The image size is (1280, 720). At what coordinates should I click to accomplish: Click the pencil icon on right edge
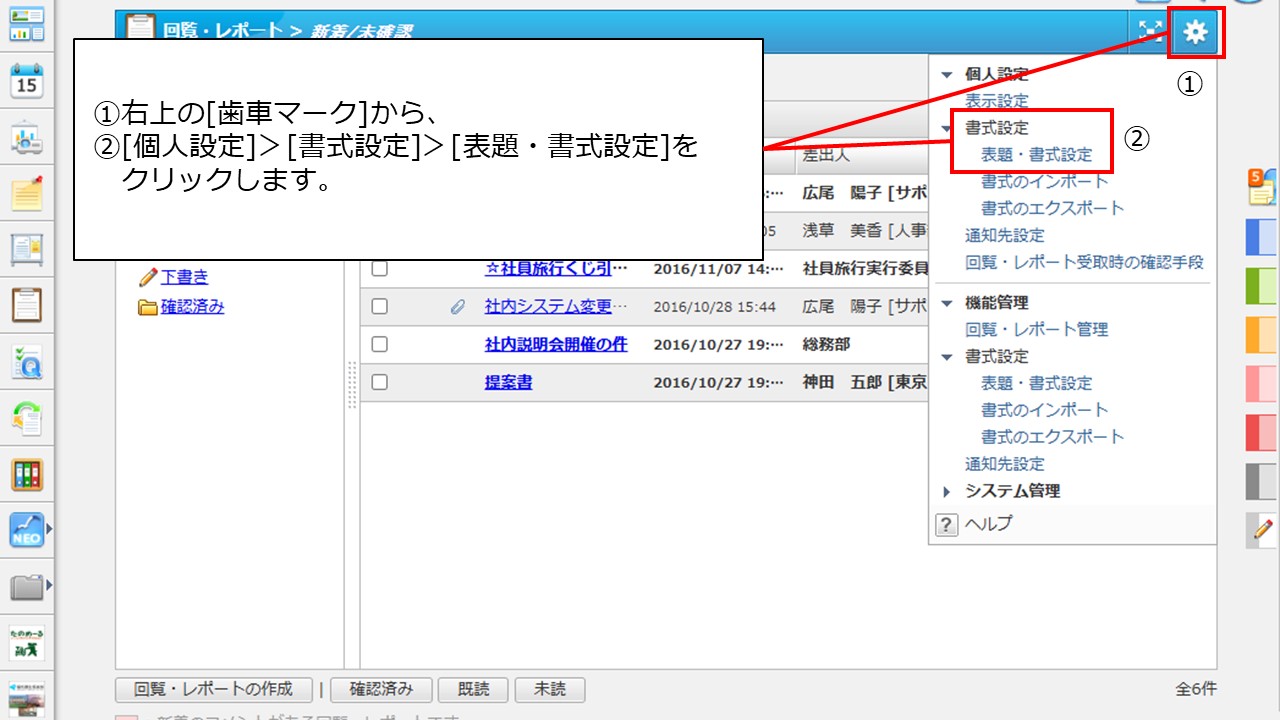coord(1262,528)
